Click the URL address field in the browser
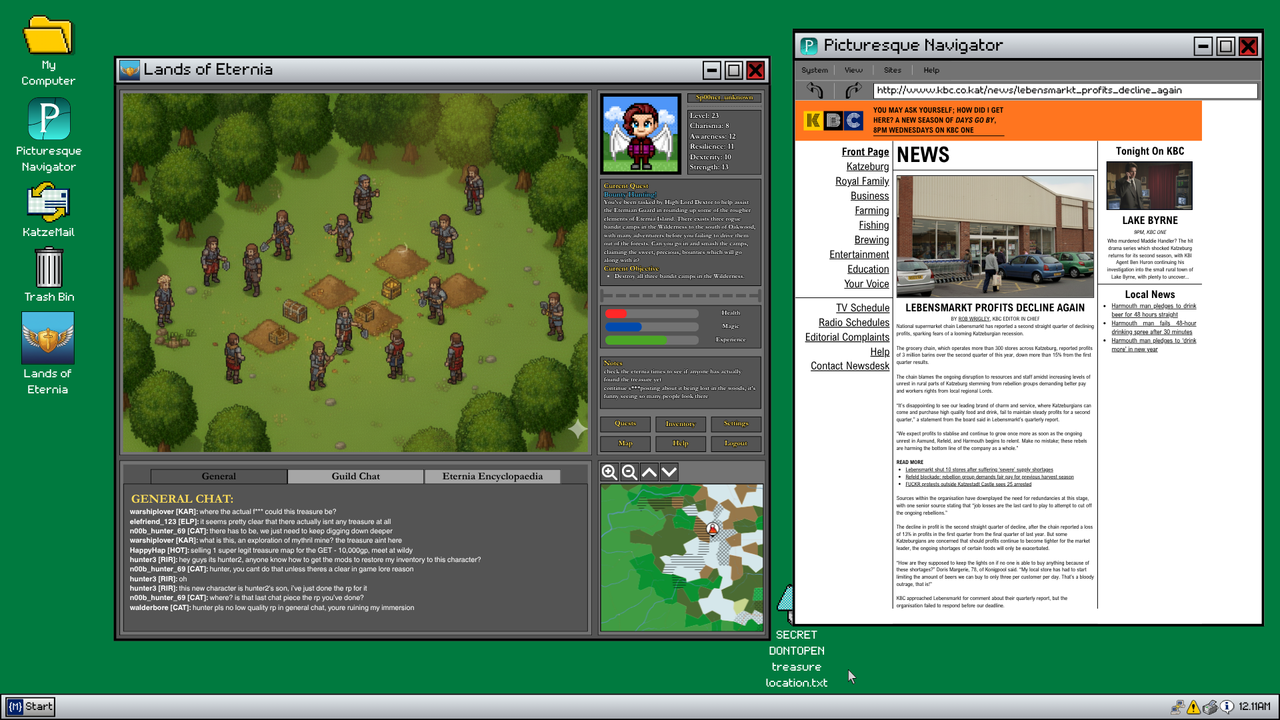The height and width of the screenshot is (720, 1280). point(1065,90)
